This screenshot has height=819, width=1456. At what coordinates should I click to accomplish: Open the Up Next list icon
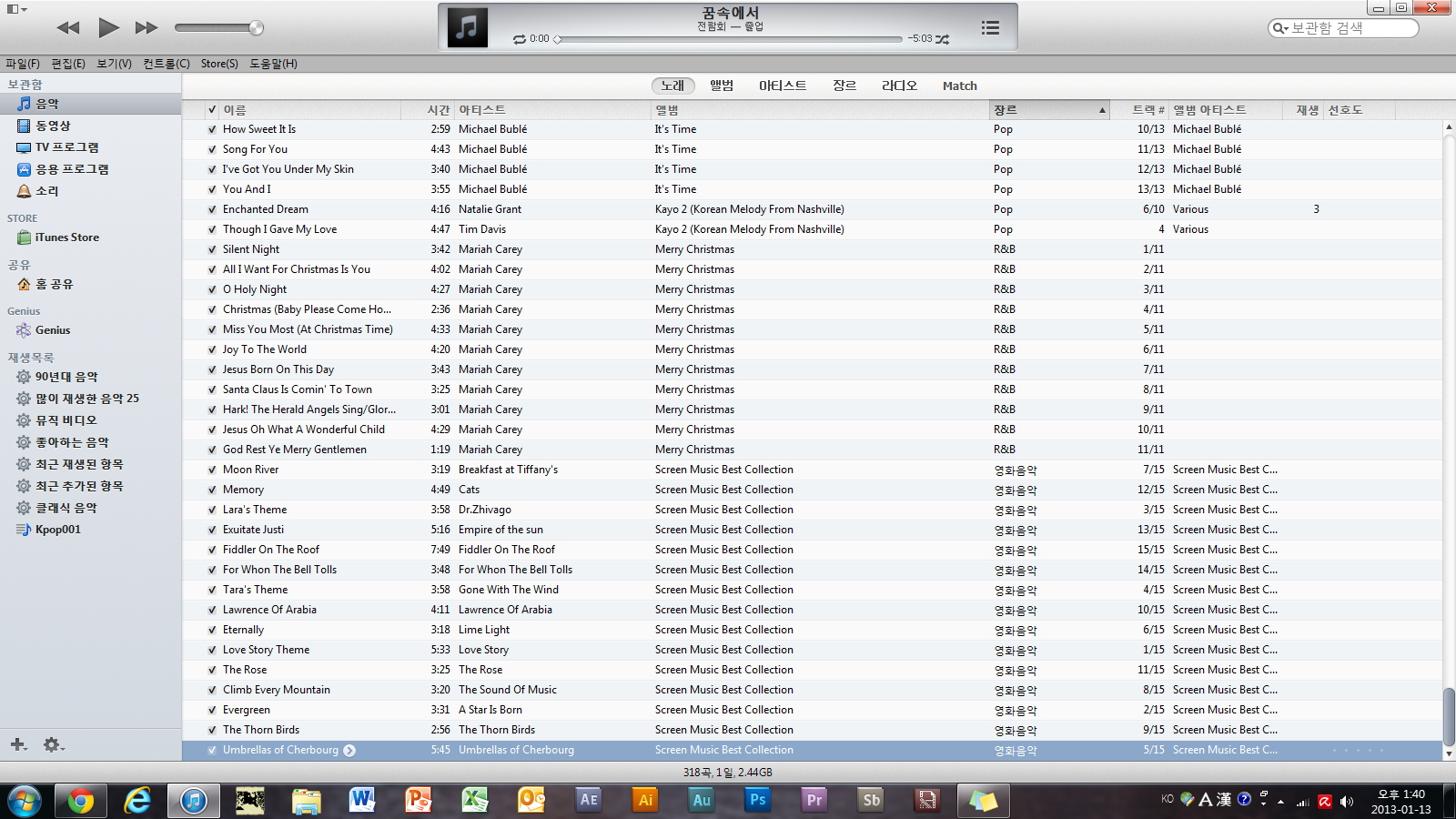(x=990, y=28)
